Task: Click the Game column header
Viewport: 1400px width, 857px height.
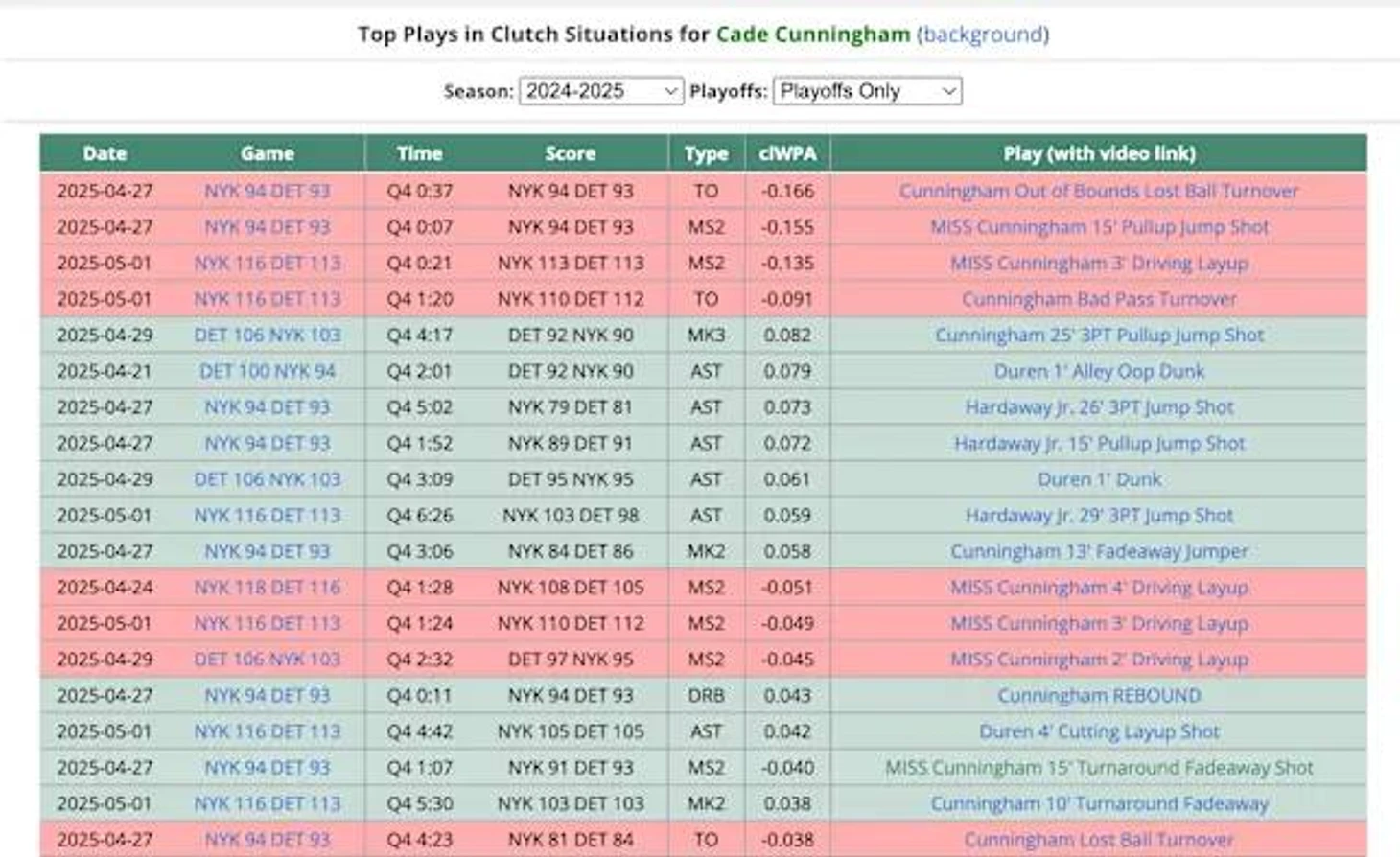Action: tap(267, 153)
